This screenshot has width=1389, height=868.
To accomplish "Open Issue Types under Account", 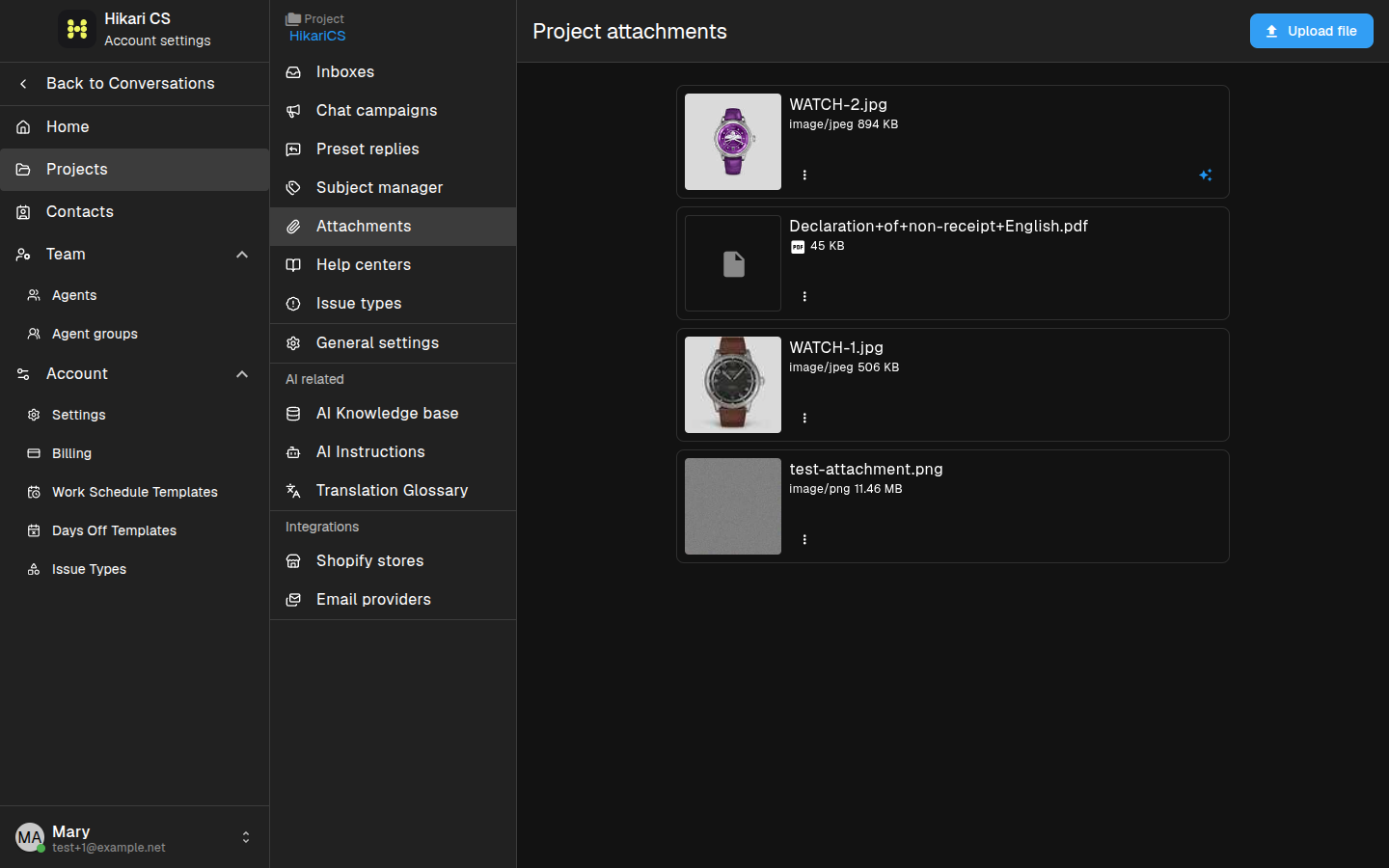I will coord(135,569).
